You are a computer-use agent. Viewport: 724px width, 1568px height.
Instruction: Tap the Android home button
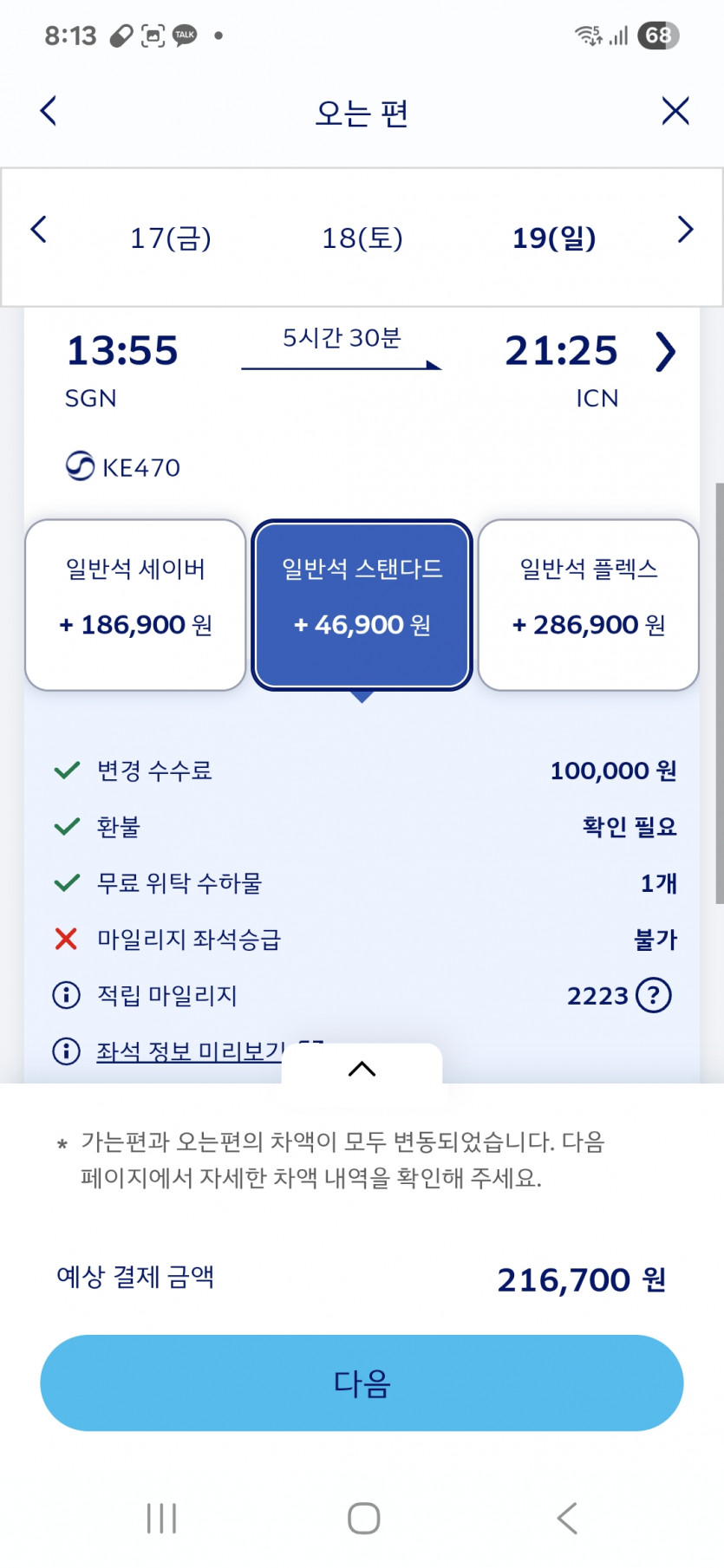363,1518
